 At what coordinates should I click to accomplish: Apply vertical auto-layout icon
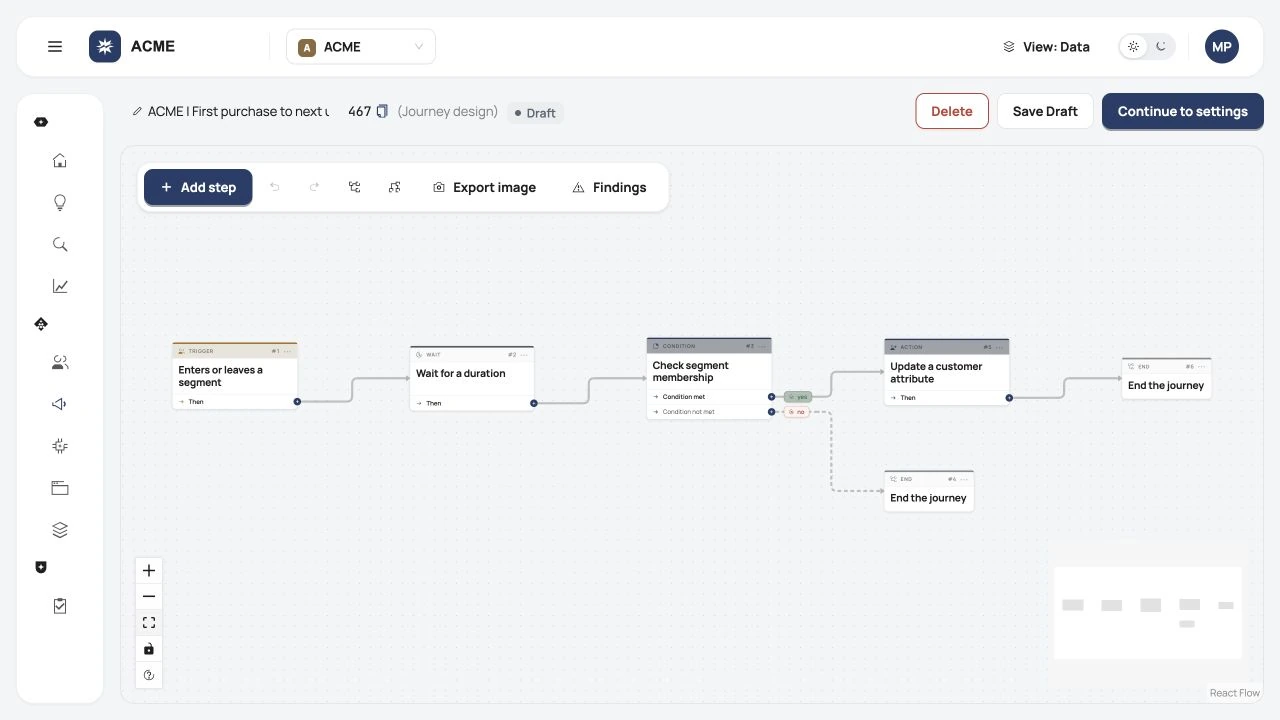pos(394,187)
